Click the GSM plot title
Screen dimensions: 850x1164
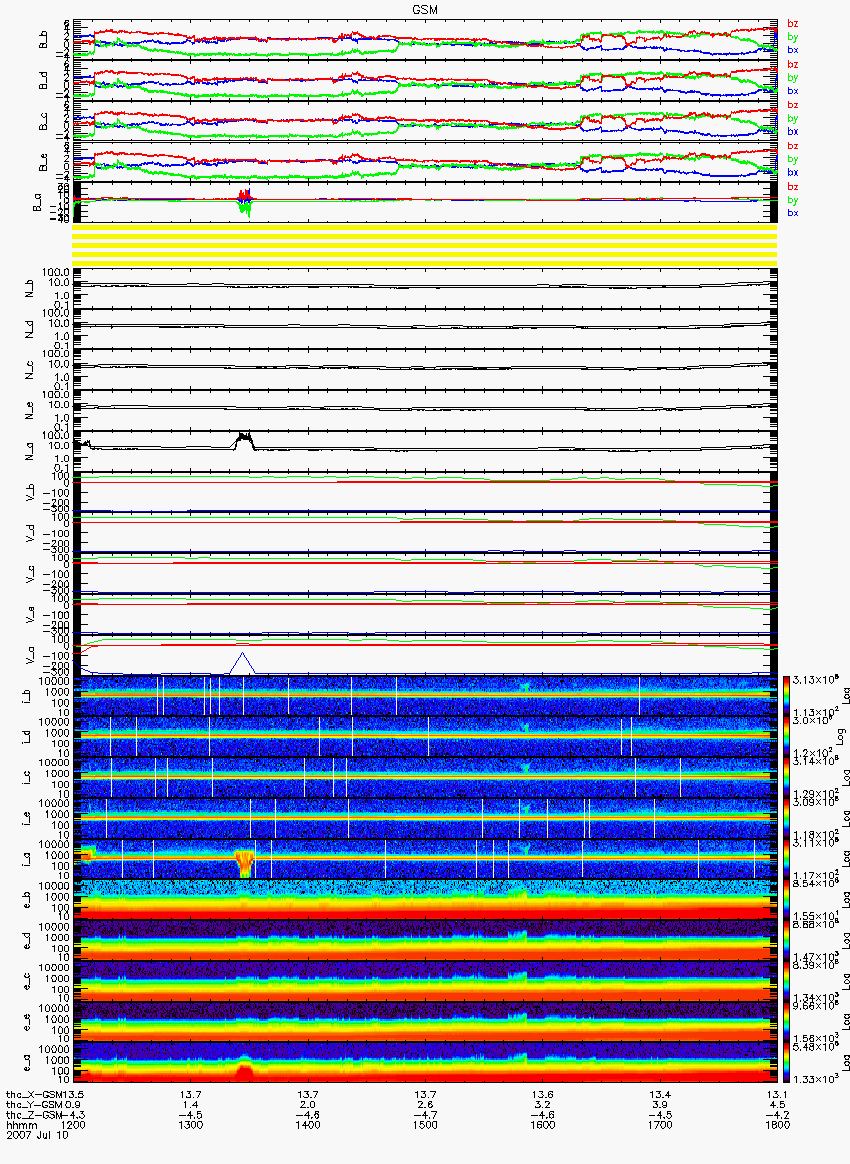[x=425, y=10]
